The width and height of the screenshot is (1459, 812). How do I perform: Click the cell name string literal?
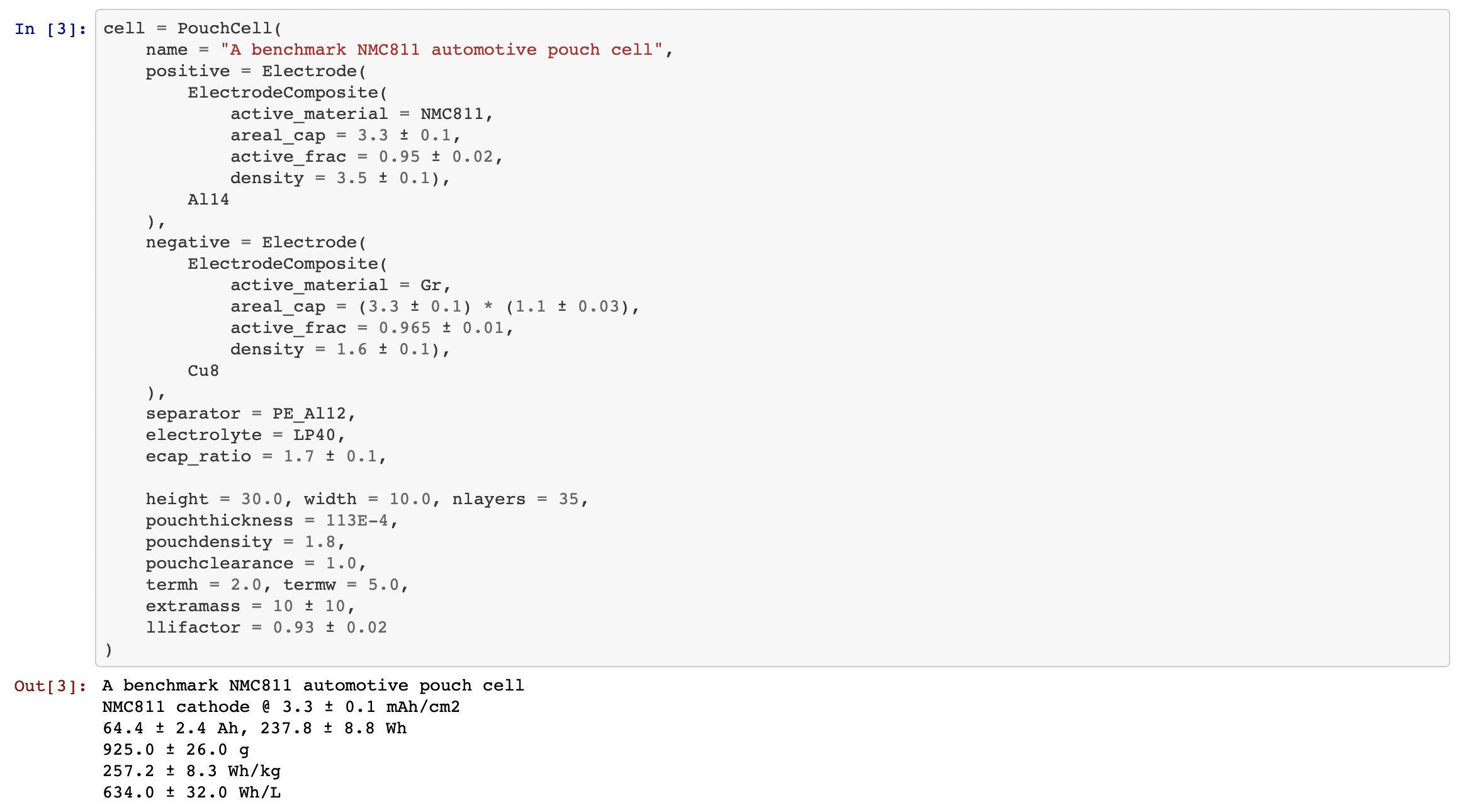pos(441,50)
